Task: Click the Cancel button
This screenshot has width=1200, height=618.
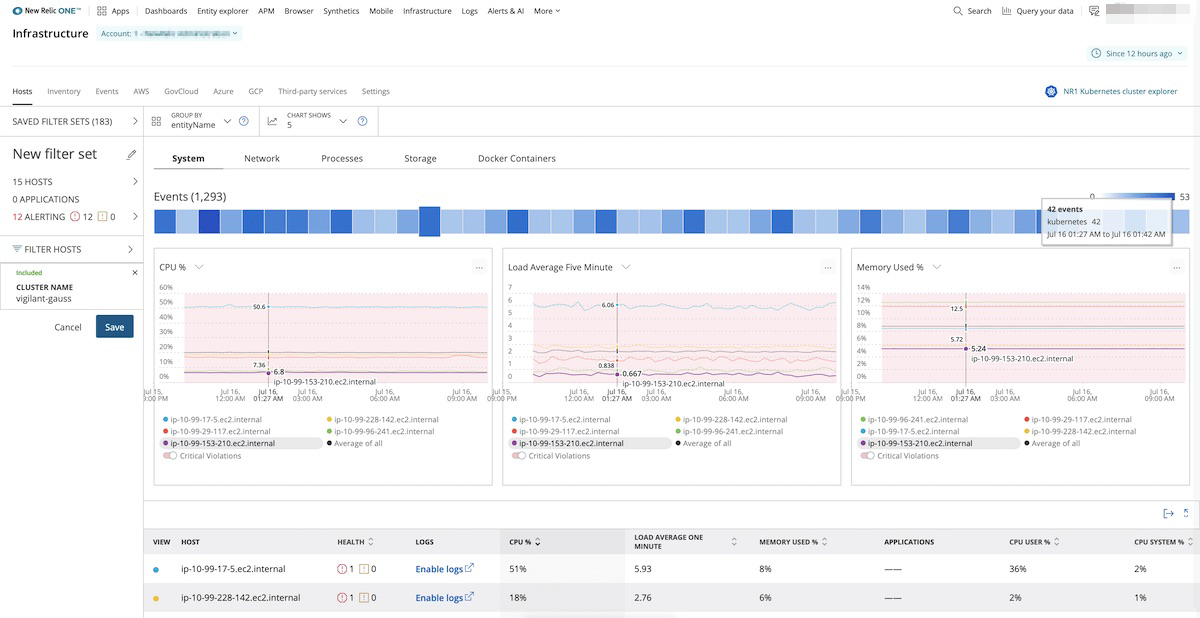Action: coord(68,327)
